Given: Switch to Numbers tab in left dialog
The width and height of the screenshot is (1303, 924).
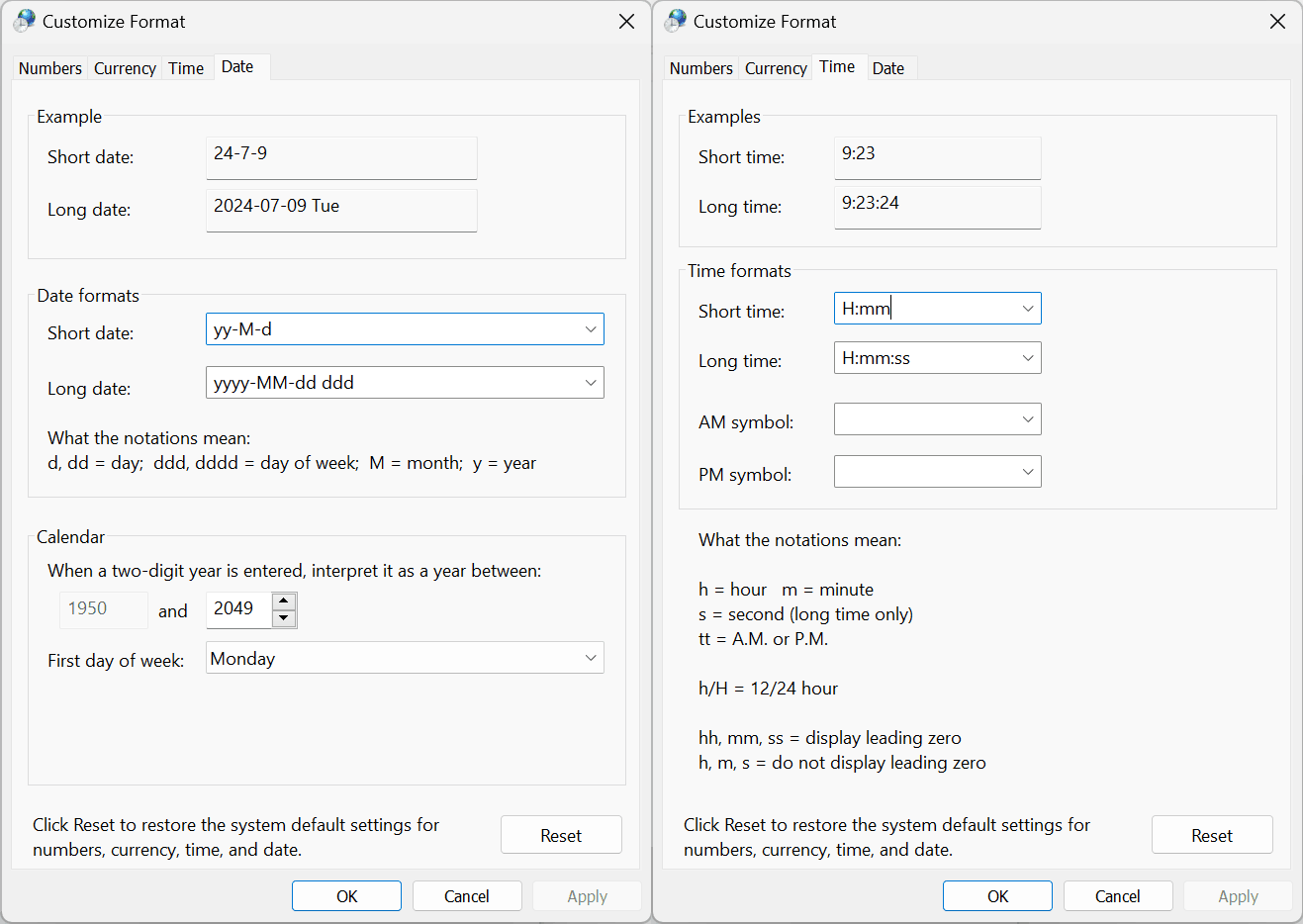Looking at the screenshot, I should [50, 68].
